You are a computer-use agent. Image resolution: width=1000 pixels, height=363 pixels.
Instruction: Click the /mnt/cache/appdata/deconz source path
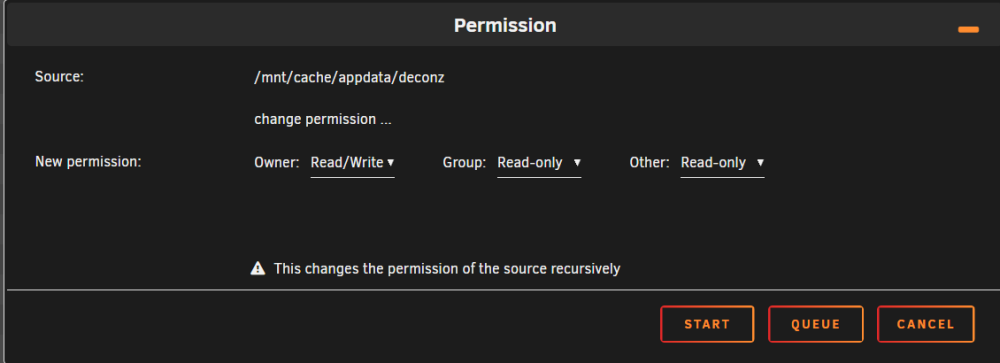tap(349, 78)
